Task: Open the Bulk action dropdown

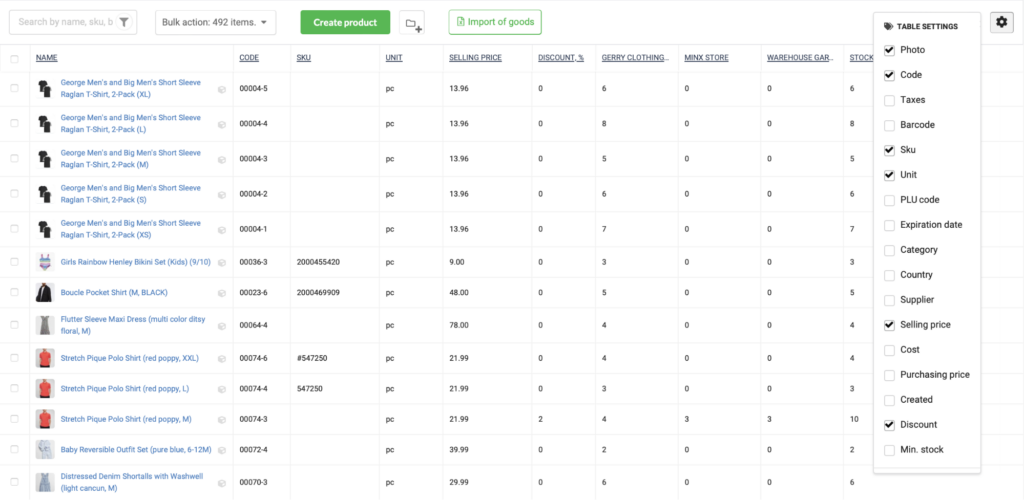Action: tap(216, 22)
